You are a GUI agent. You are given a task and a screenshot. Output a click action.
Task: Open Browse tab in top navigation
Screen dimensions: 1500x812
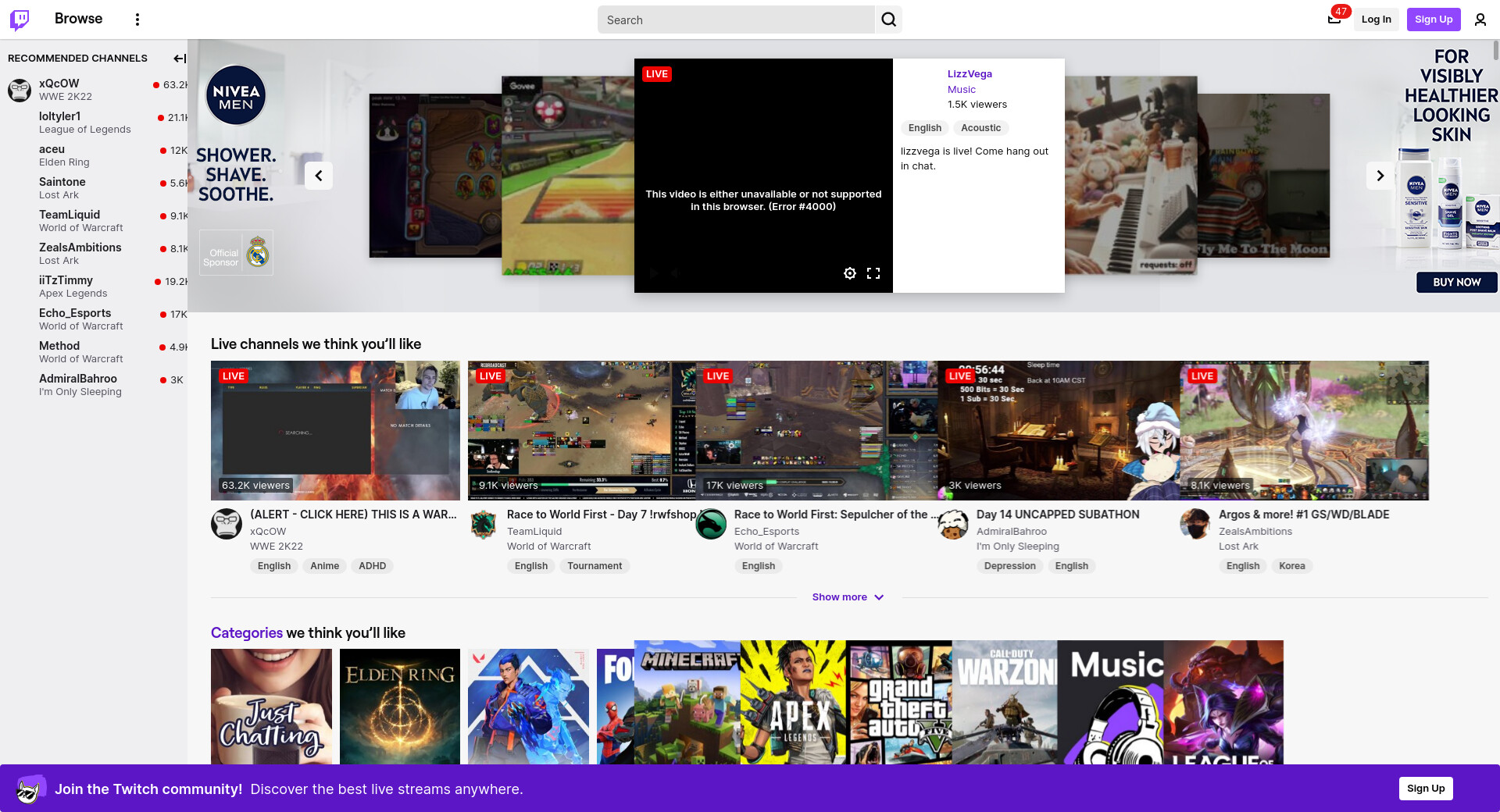tap(78, 19)
